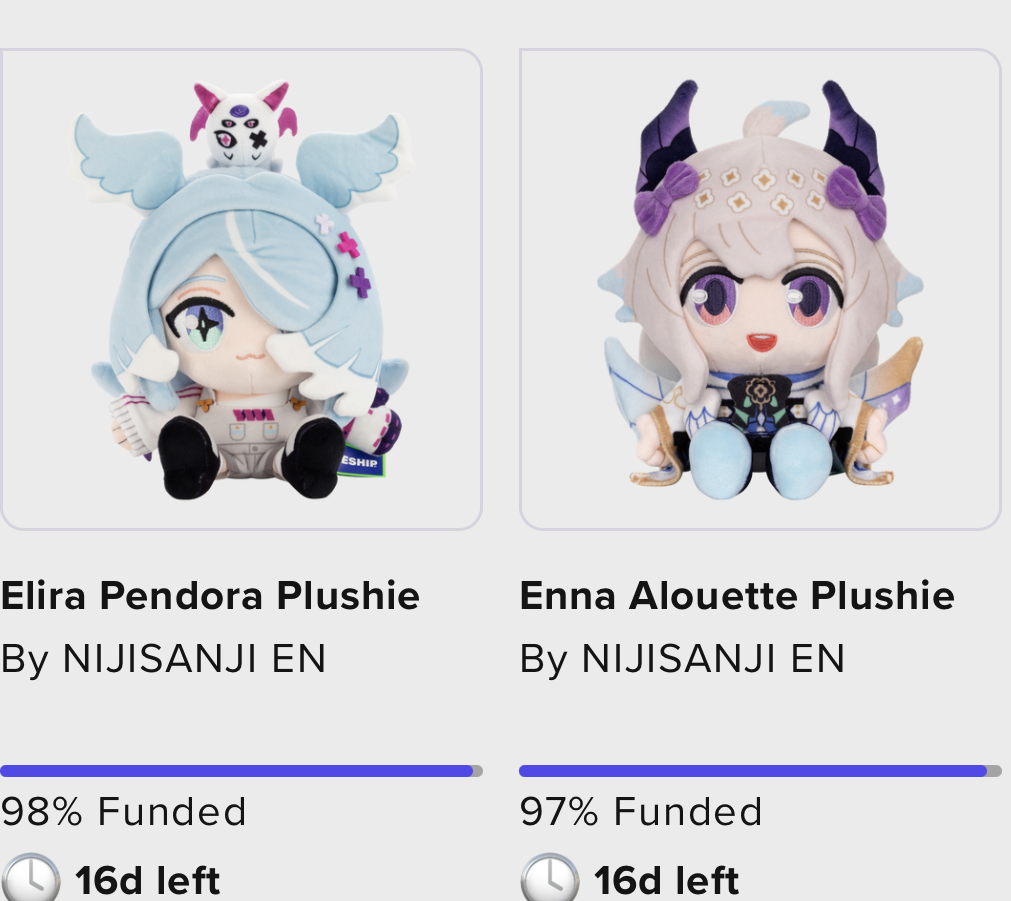Visit NIJISANJI EN creator under Elira Pendora

tap(194, 658)
